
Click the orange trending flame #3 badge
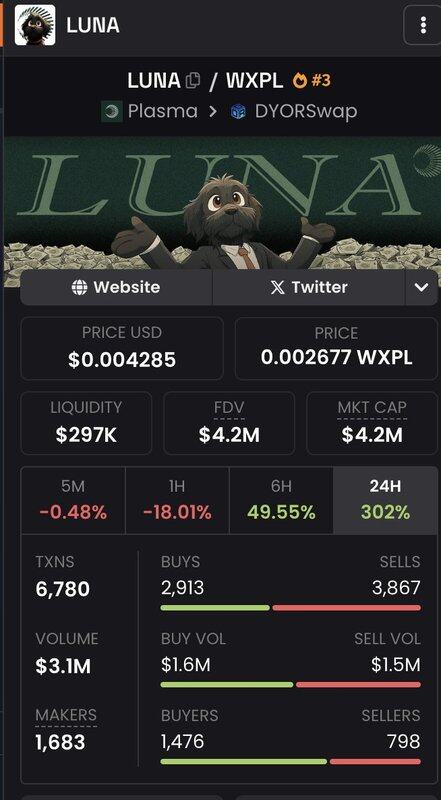(x=311, y=81)
